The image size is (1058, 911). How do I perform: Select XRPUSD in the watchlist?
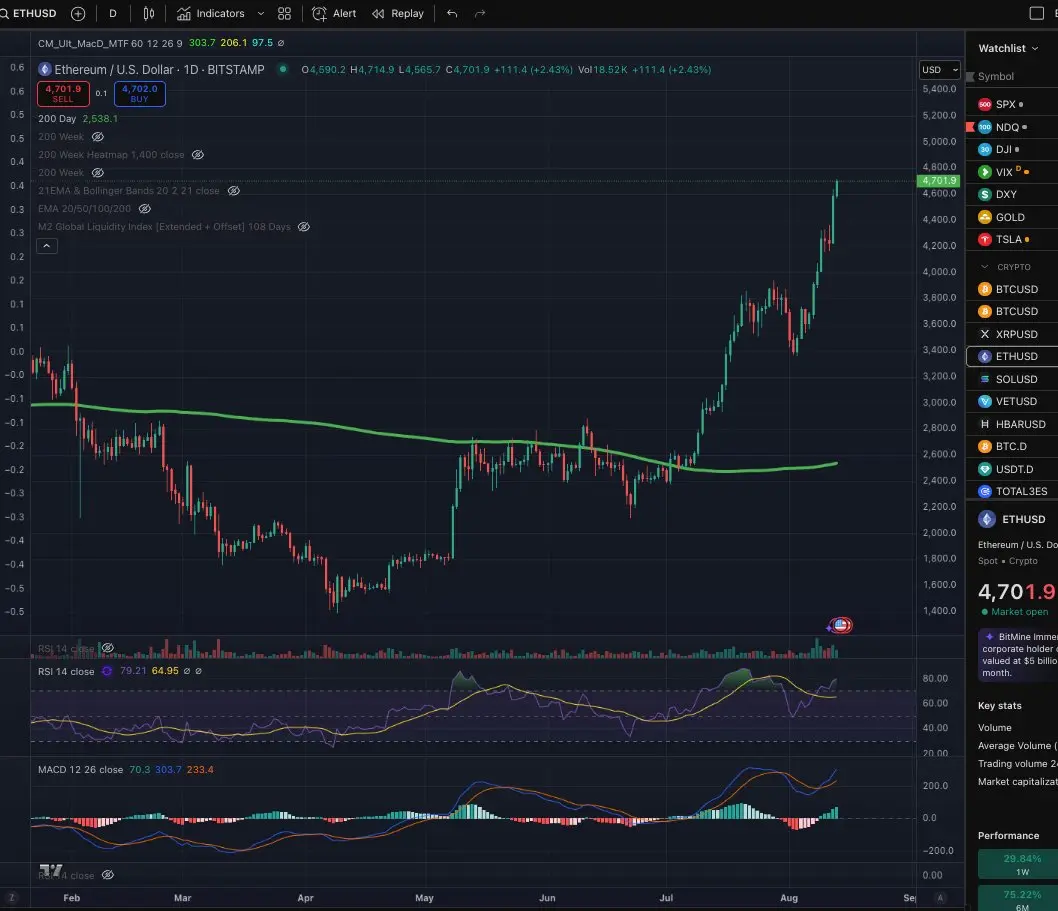[x=1012, y=334]
